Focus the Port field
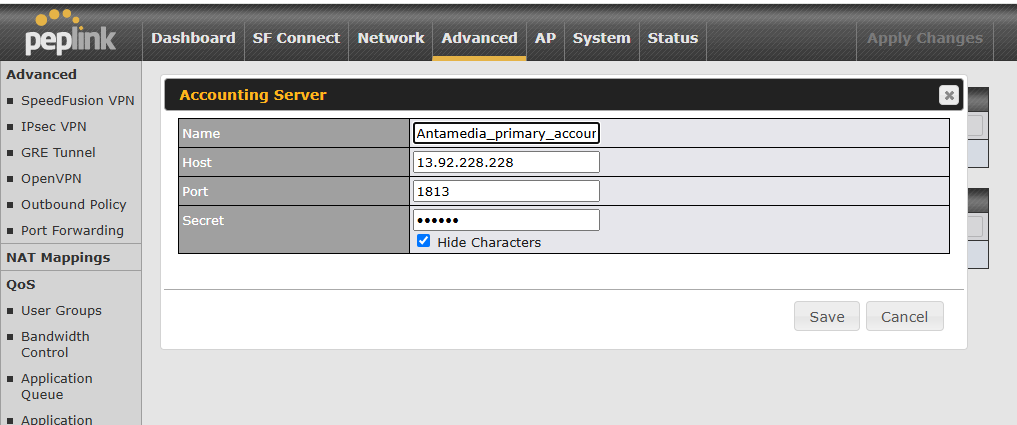This screenshot has width=1017, height=425. pos(506,191)
